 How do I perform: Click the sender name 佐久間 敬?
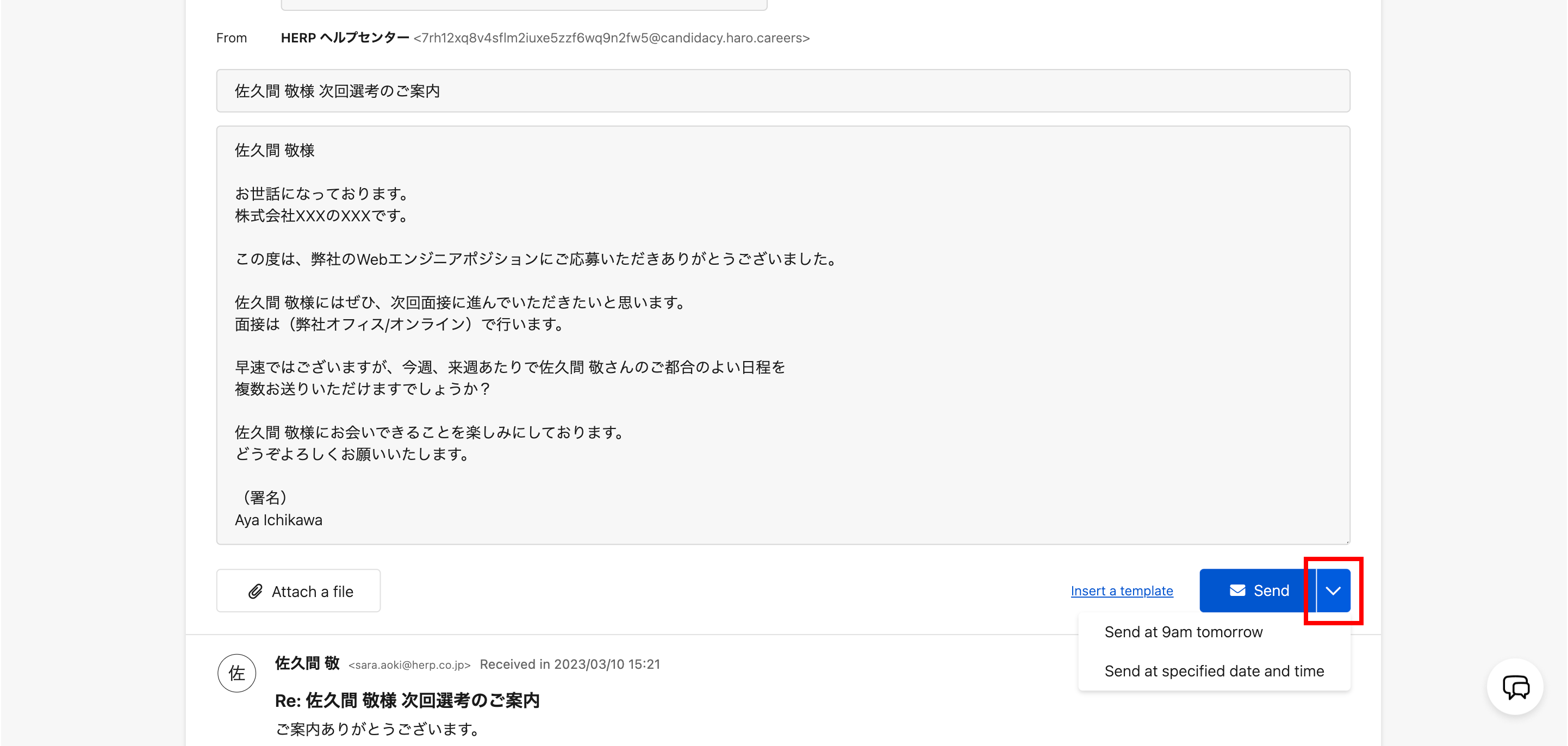tap(307, 663)
